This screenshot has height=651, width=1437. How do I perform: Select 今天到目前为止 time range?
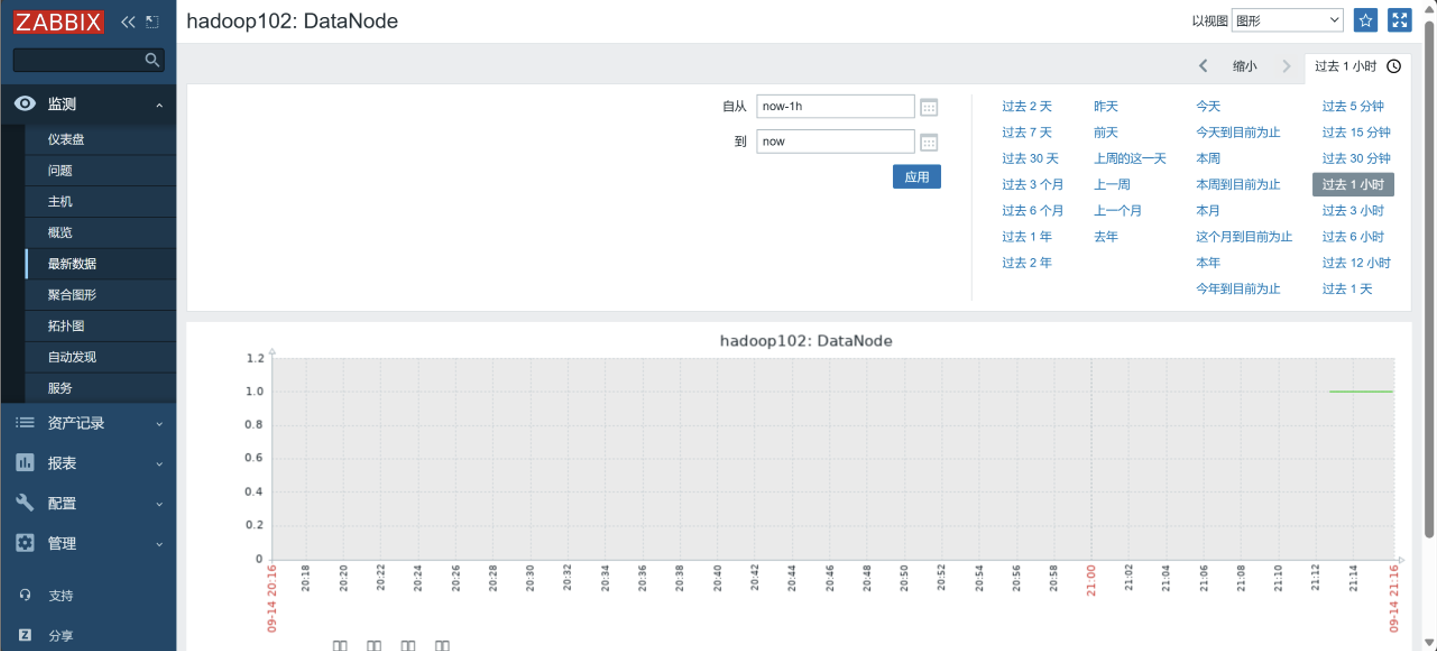coord(1238,132)
